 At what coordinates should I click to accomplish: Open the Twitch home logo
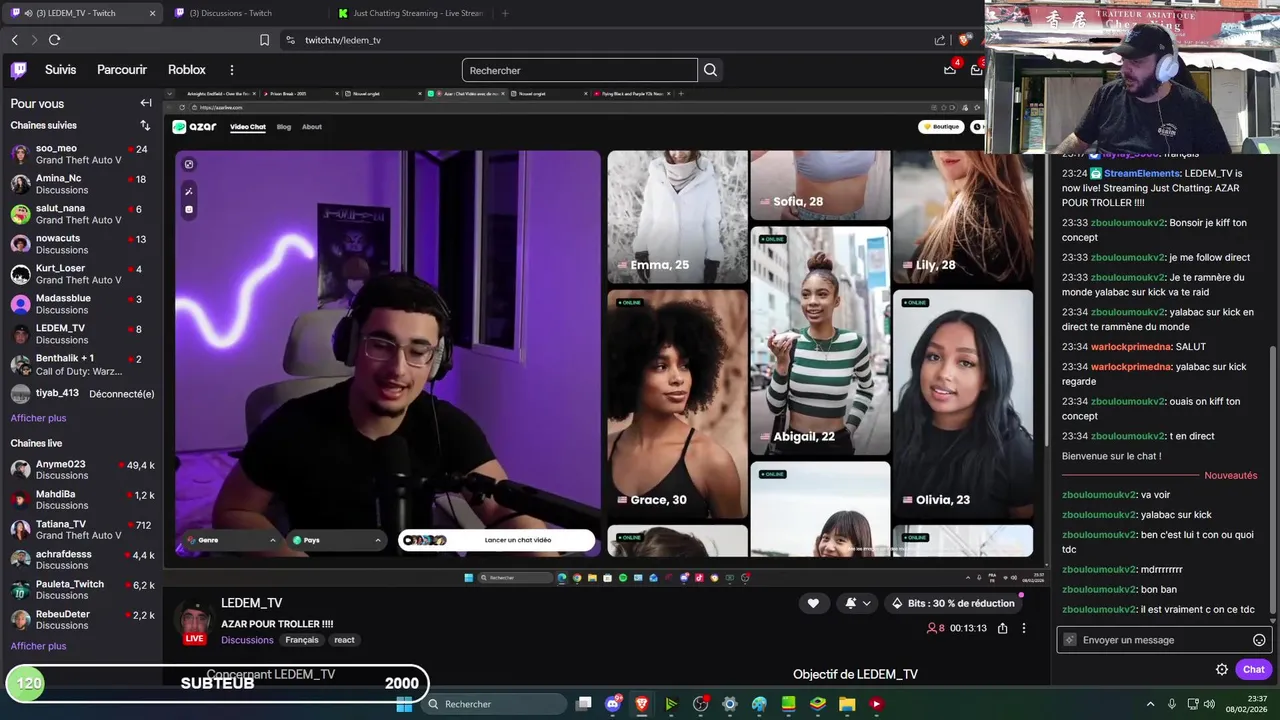tap(18, 70)
